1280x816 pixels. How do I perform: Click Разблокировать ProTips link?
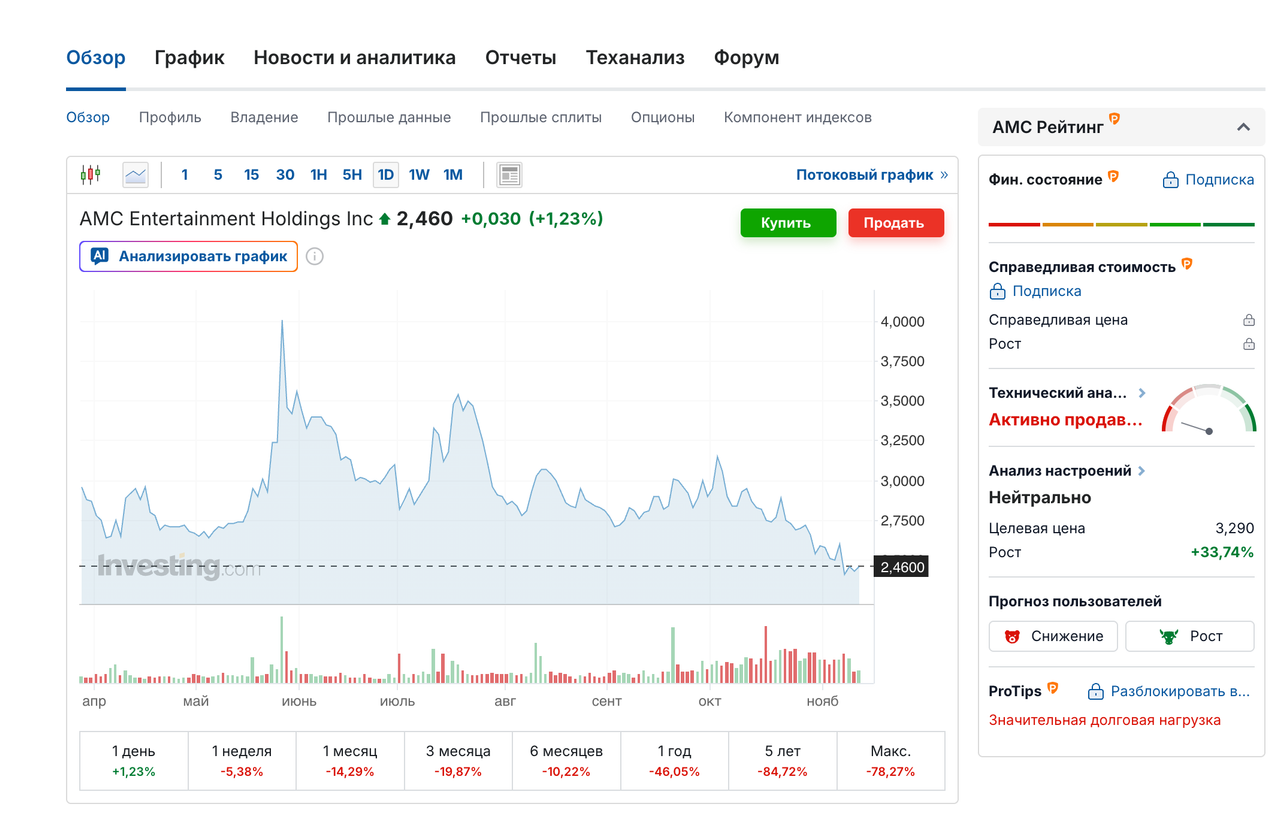1169,691
